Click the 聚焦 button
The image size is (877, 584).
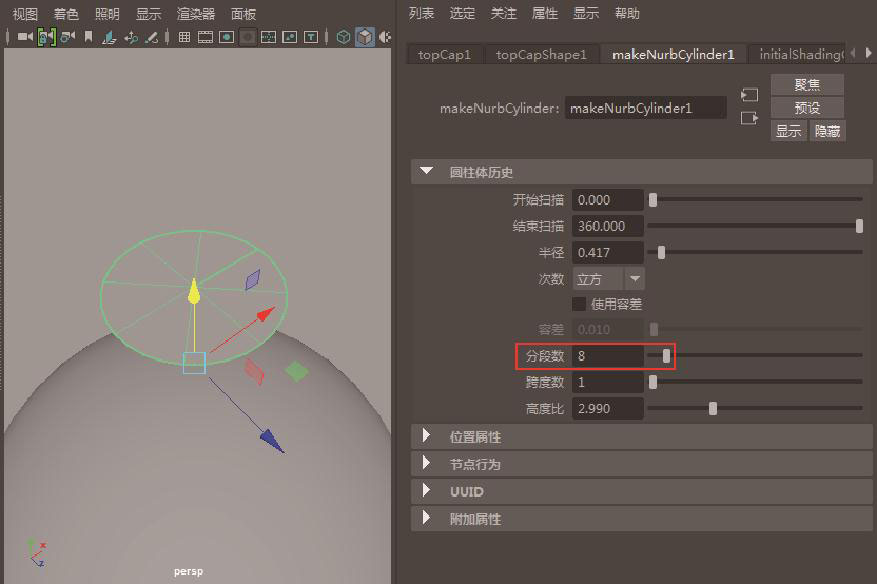807,85
